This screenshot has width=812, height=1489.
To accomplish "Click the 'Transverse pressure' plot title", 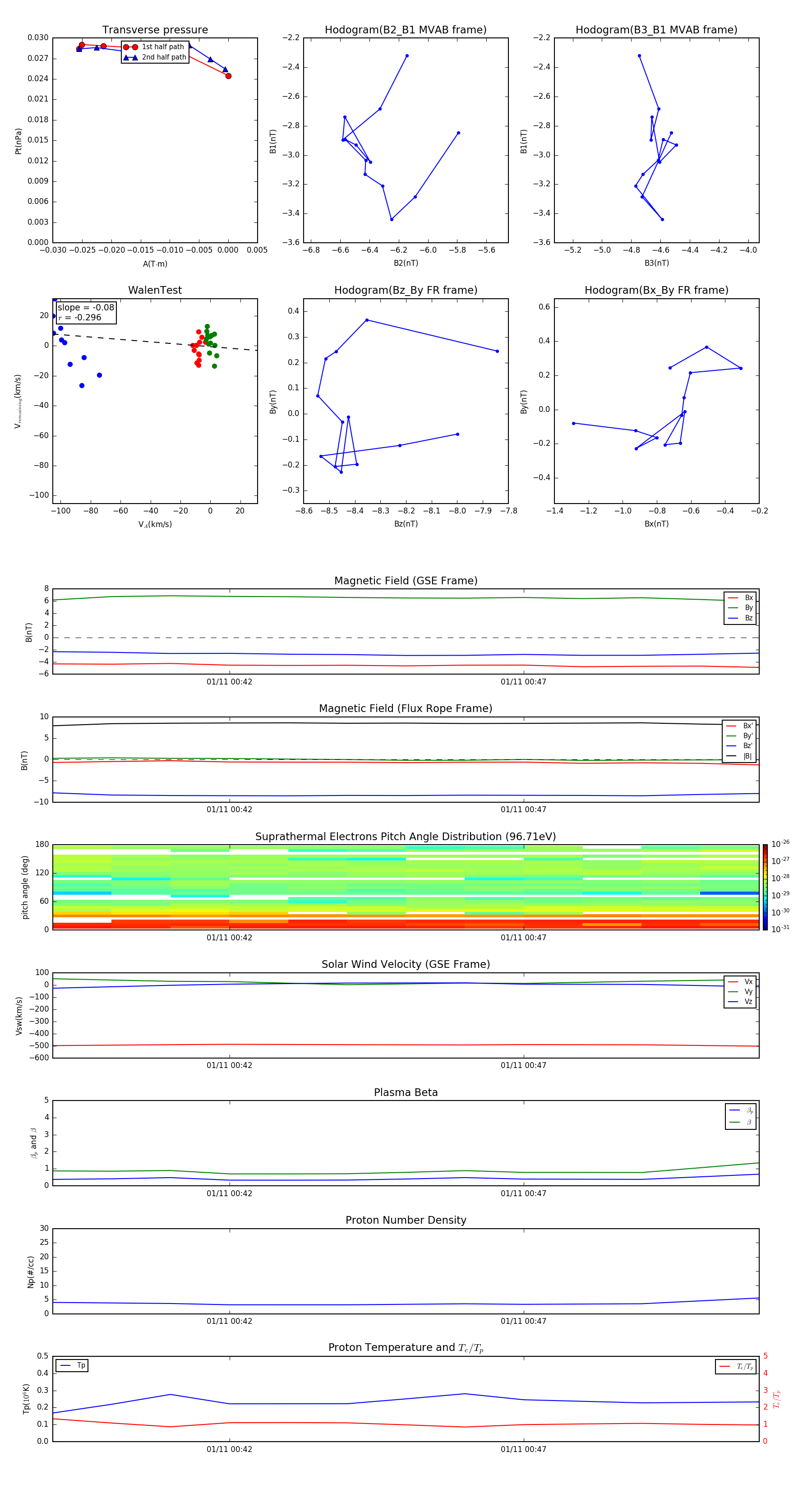I will tap(155, 30).
